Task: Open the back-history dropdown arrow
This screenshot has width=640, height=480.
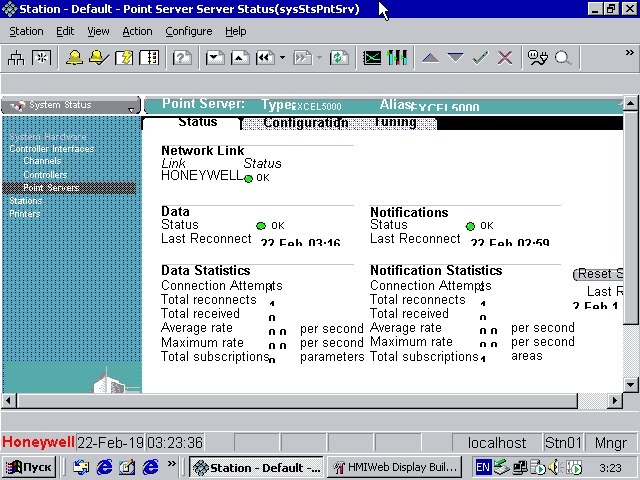Action: point(282,58)
